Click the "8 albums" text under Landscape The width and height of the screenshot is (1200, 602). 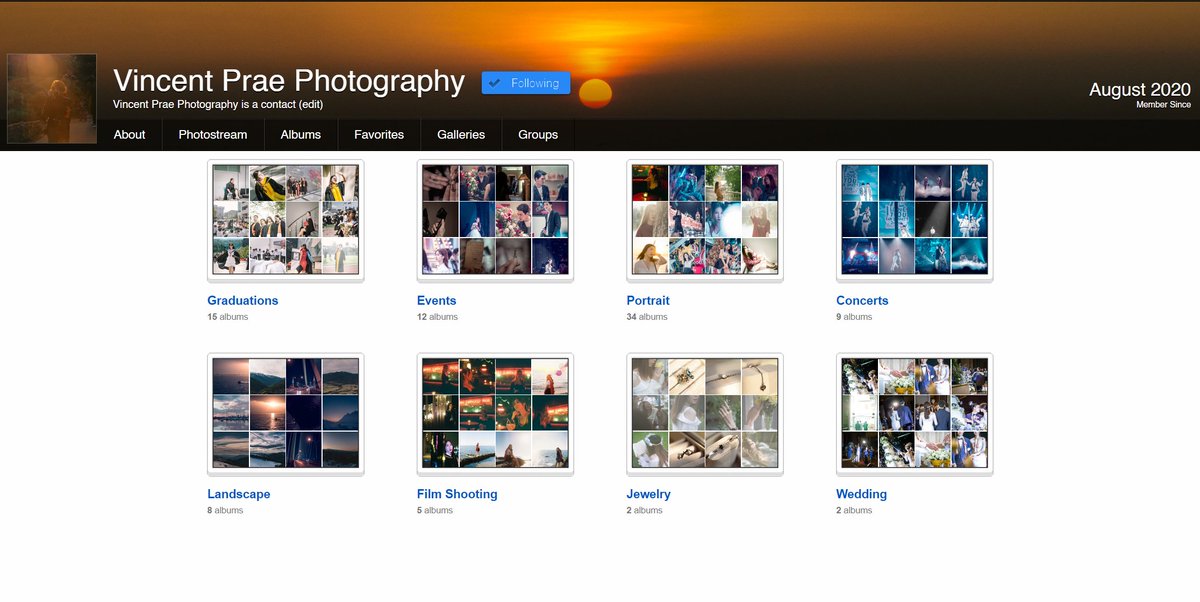225,510
